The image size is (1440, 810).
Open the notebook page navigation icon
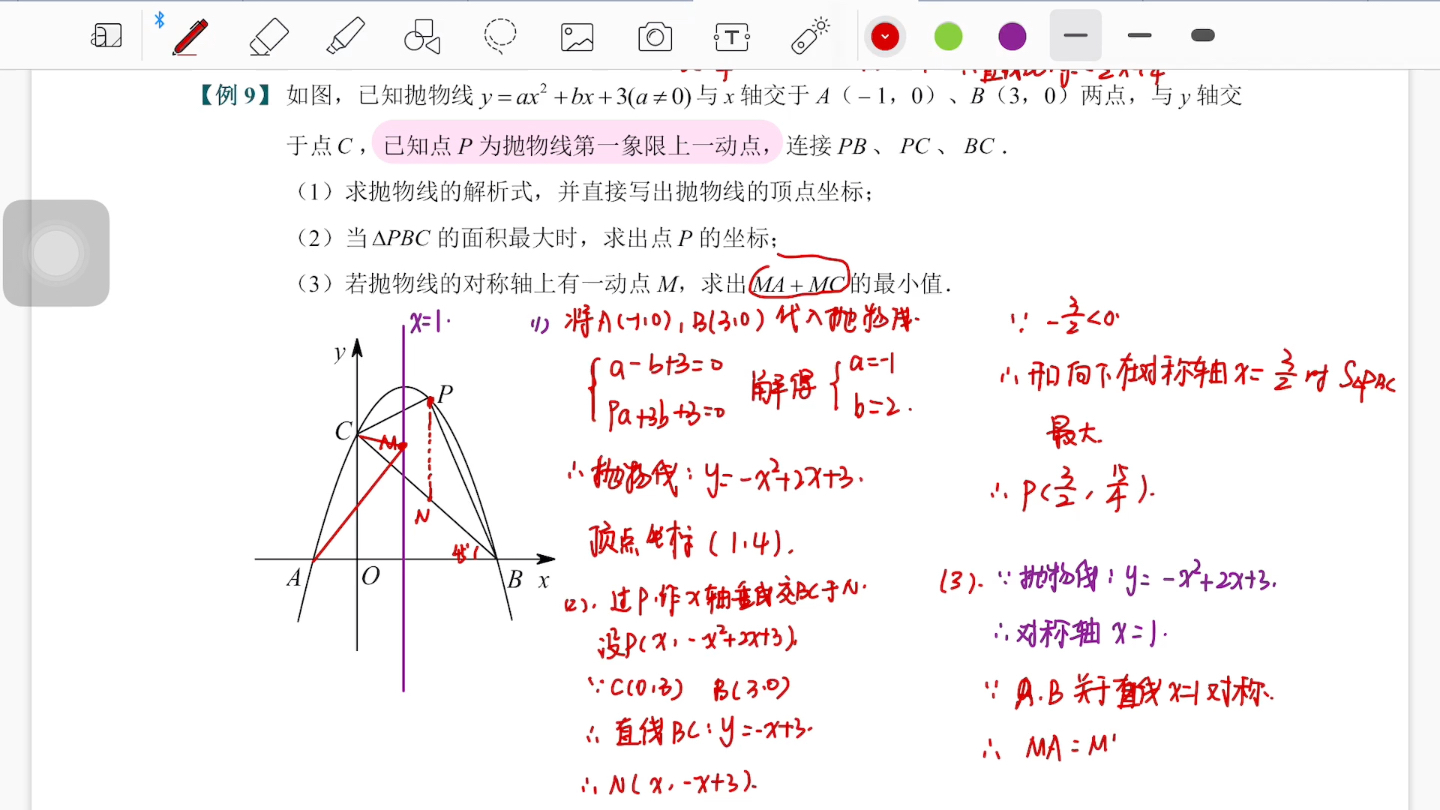[105, 35]
